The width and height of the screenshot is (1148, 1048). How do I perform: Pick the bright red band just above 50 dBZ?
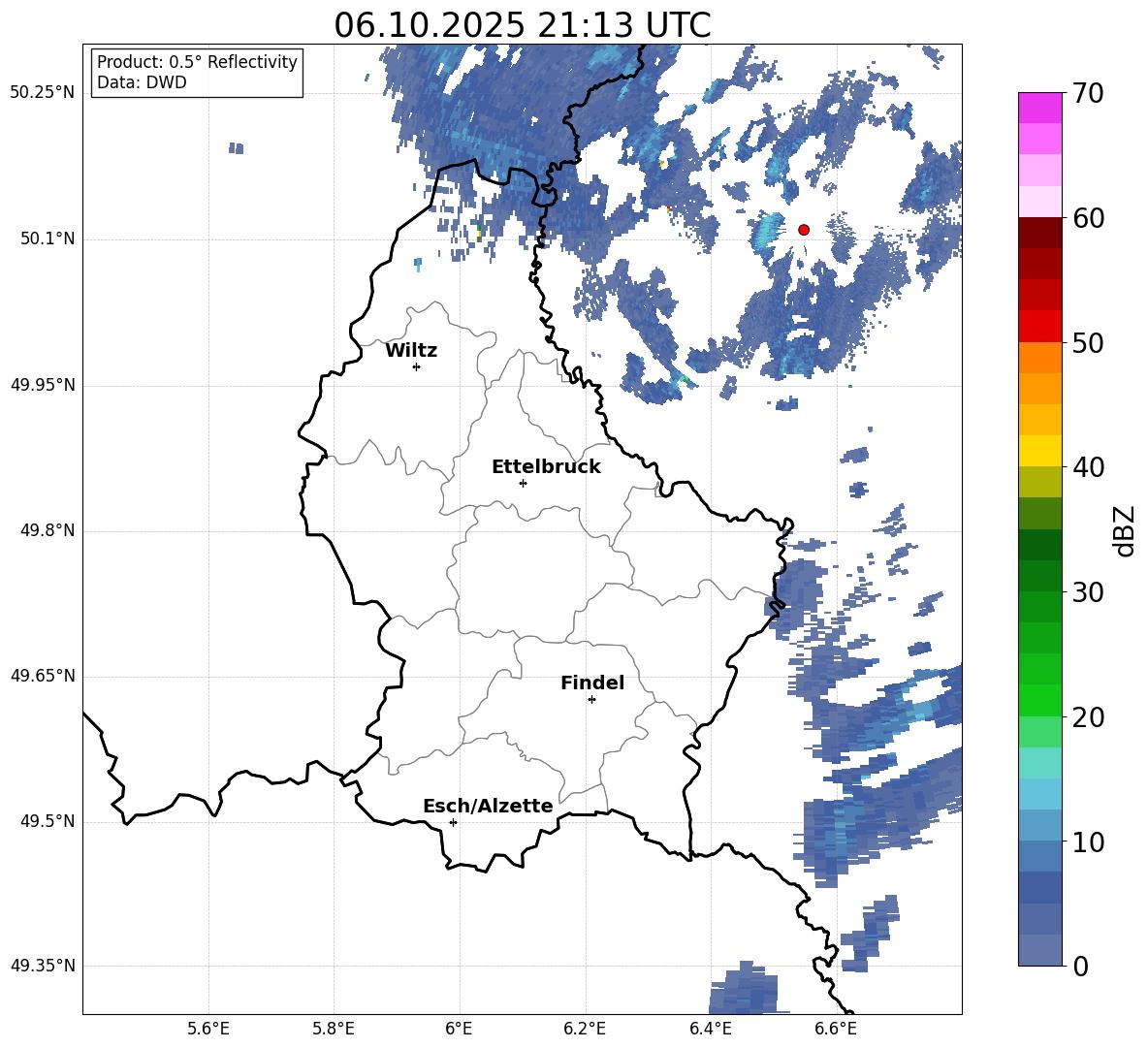click(x=1039, y=327)
